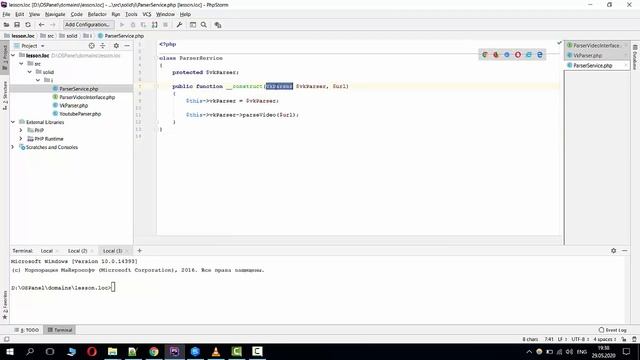Viewport: 640px width, 360px height.
Task: Open the Window menu
Action: (165, 14)
